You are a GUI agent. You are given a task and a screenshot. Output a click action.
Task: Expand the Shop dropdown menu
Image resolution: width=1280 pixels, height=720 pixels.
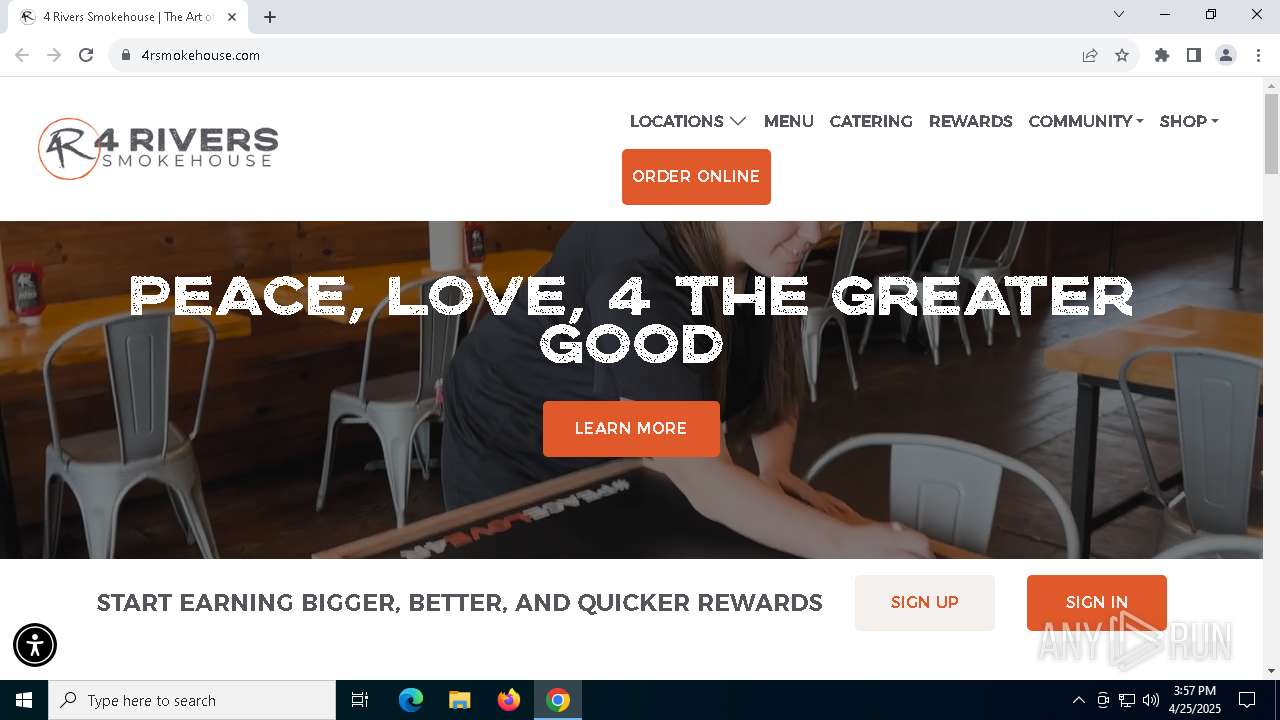point(1189,121)
